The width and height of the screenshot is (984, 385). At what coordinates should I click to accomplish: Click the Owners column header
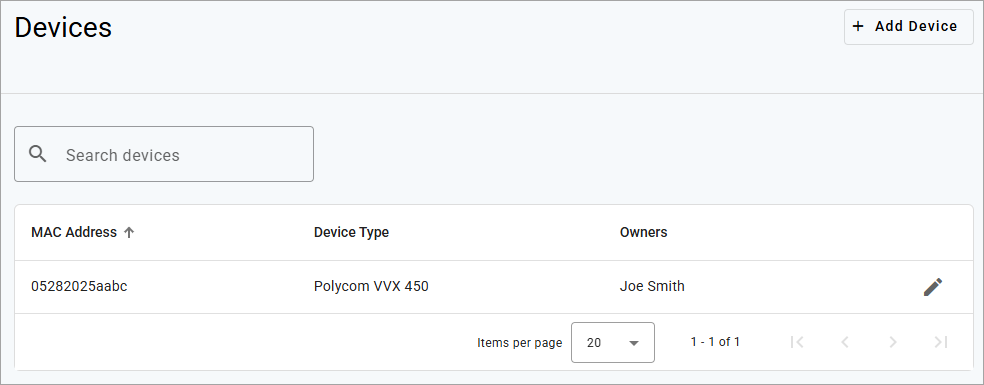pos(643,232)
